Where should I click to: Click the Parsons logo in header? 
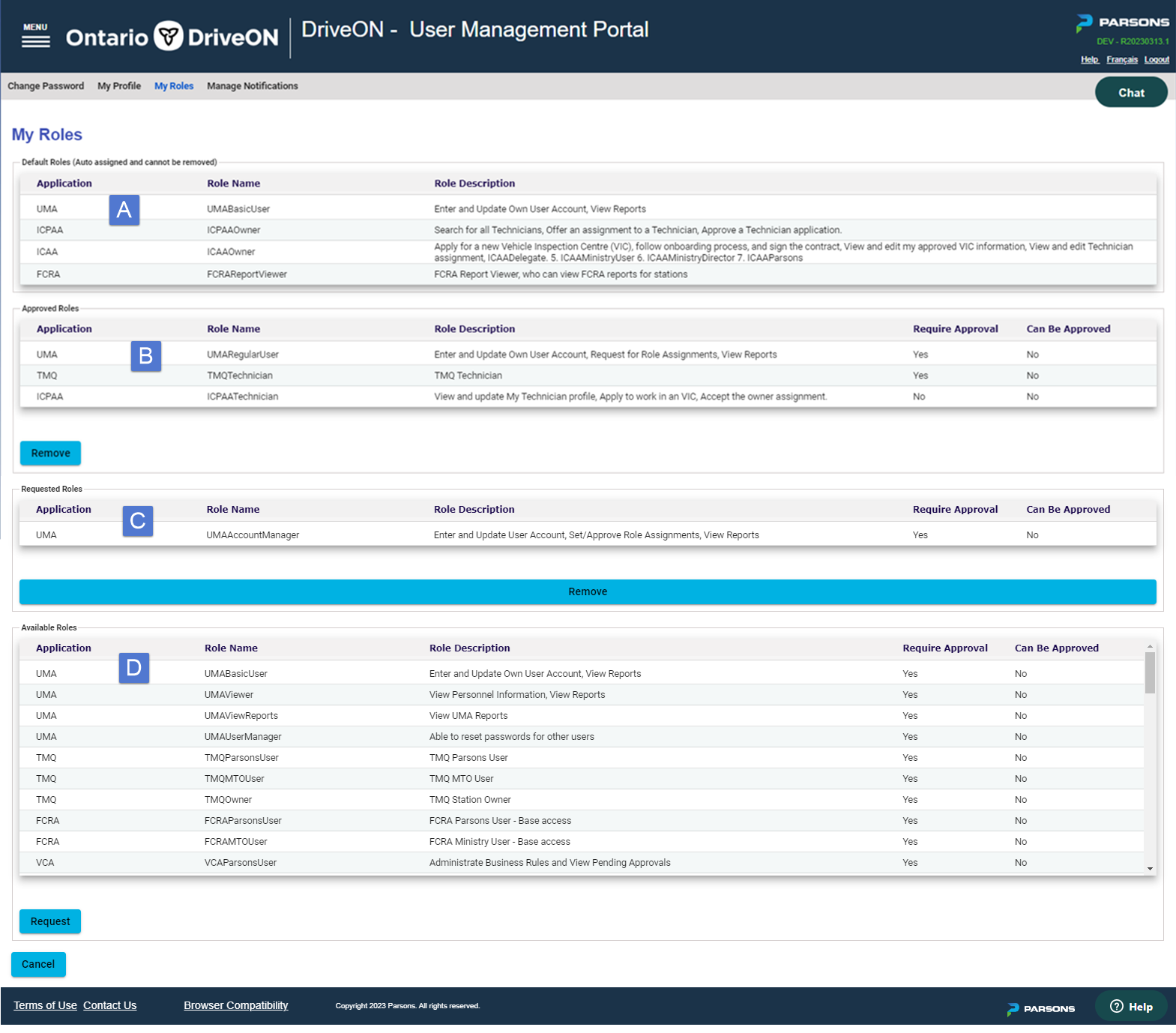click(1122, 23)
